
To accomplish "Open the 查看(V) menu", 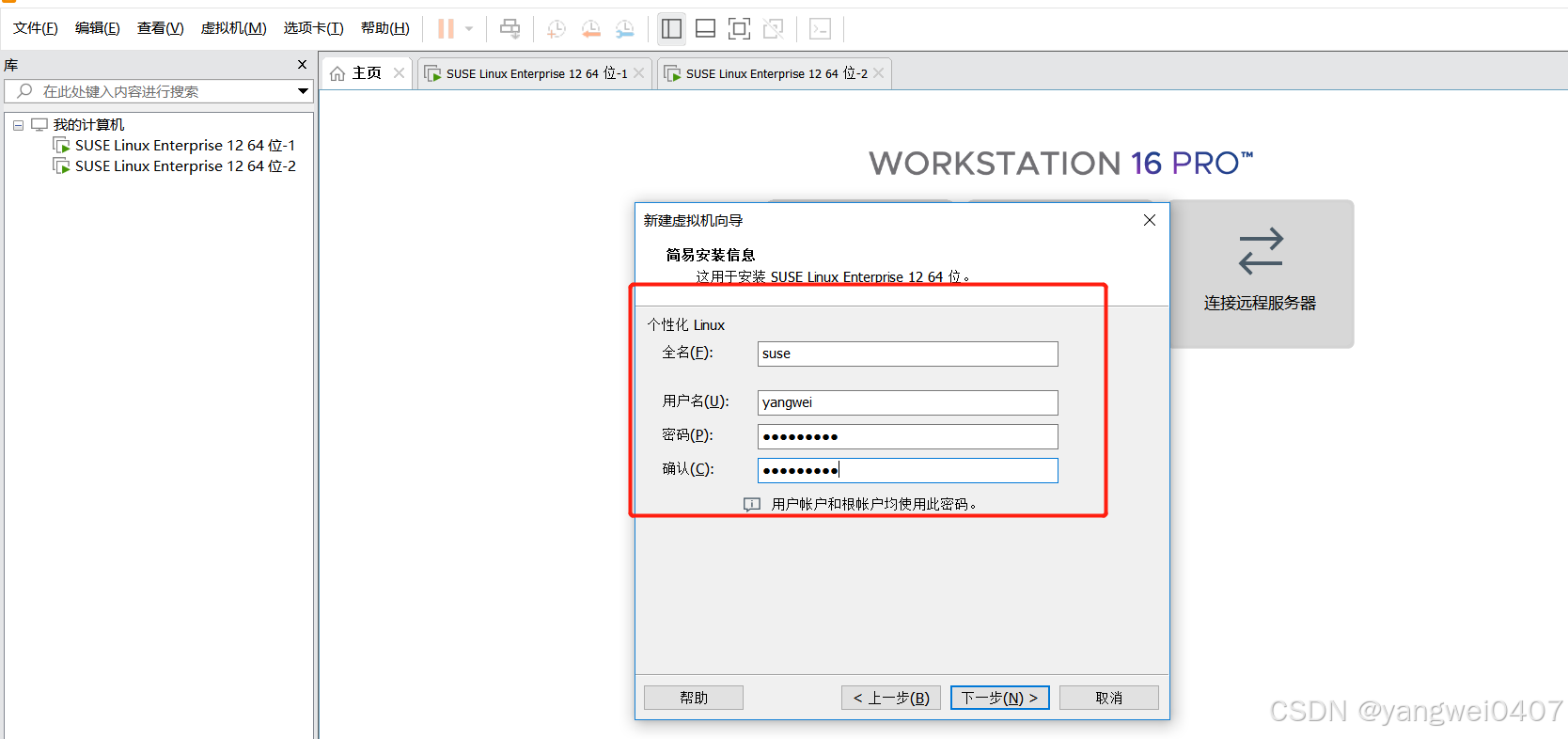I will [161, 28].
